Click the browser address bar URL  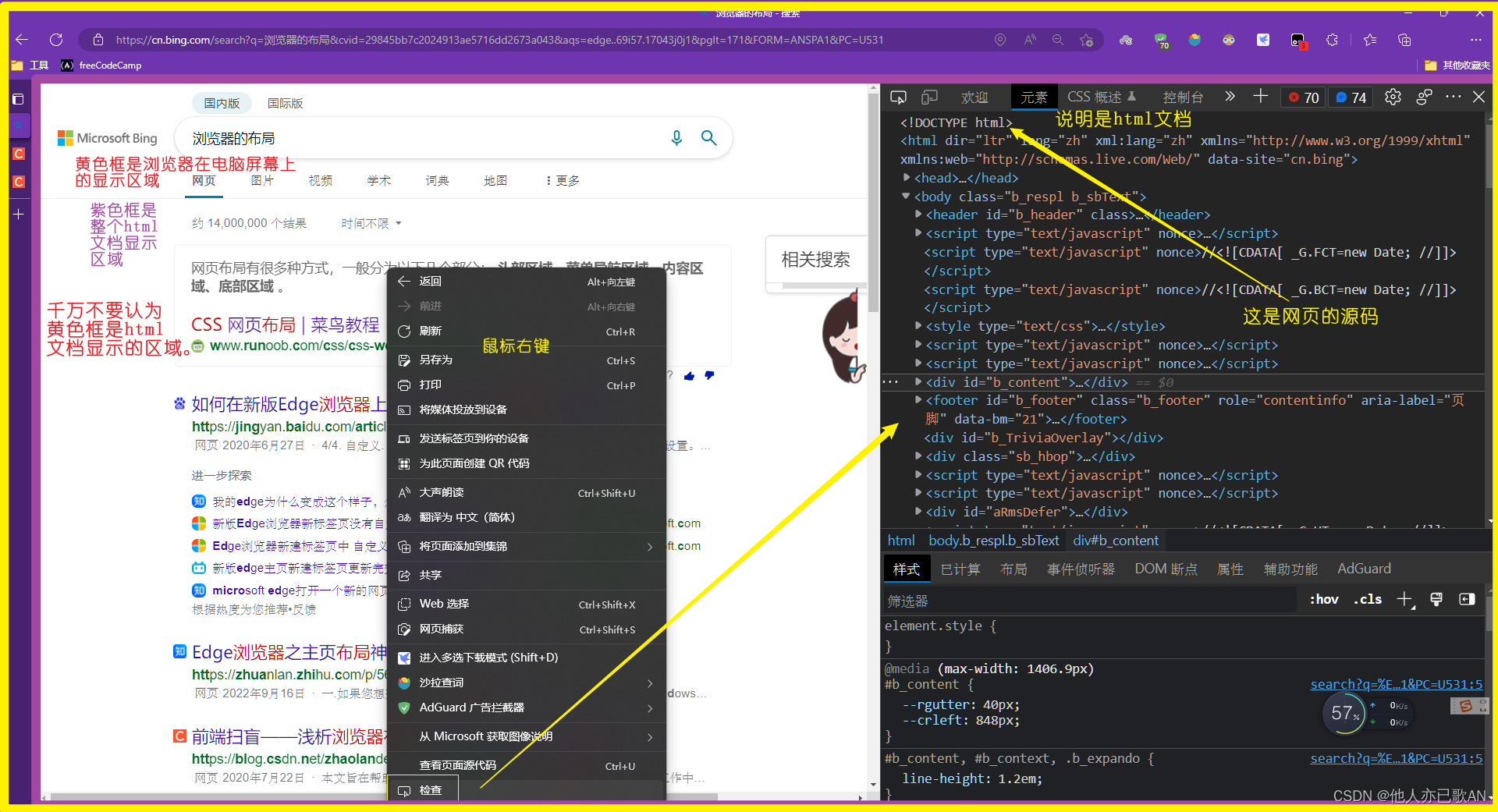[x=499, y=40]
